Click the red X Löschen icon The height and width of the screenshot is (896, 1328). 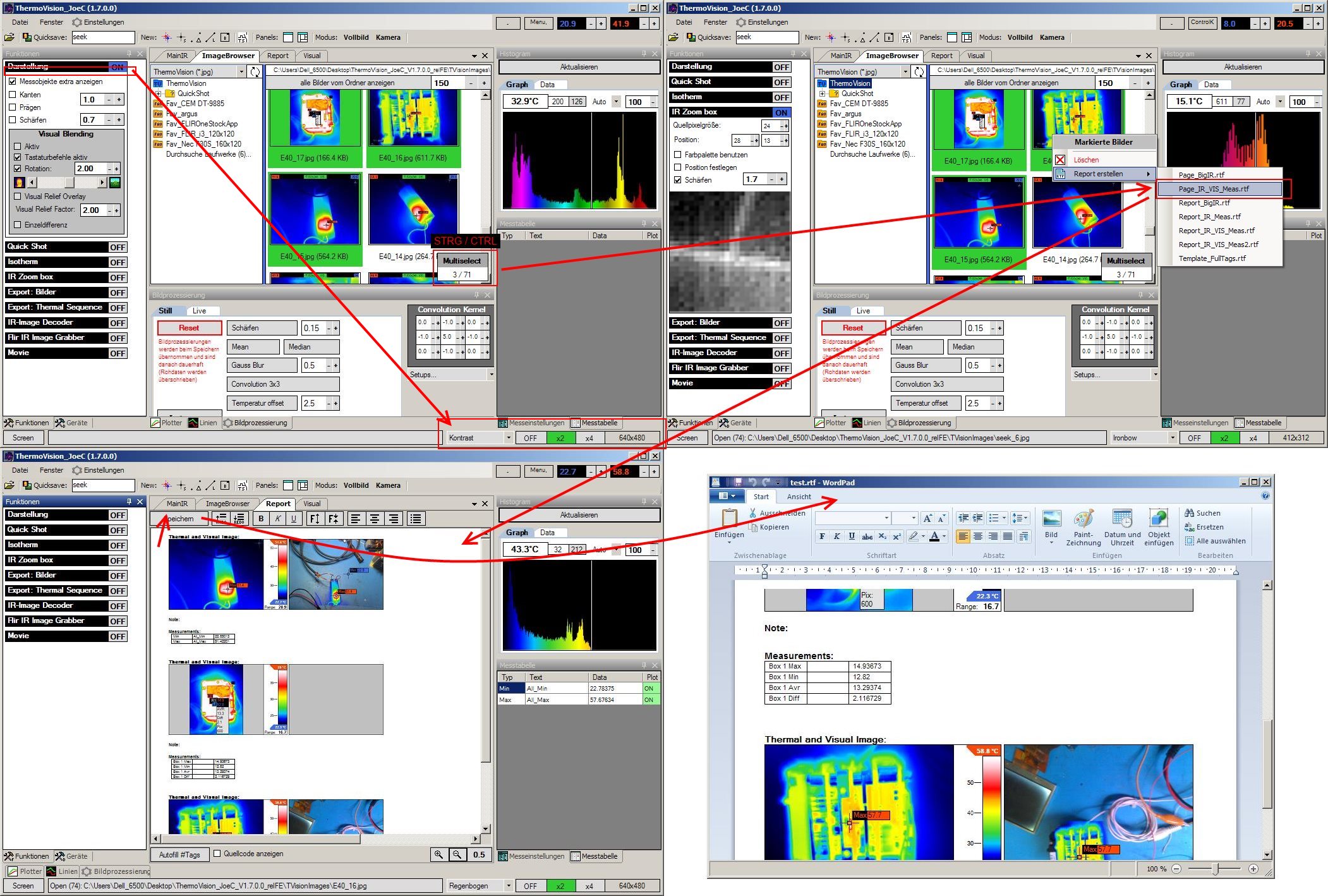[x=1060, y=160]
